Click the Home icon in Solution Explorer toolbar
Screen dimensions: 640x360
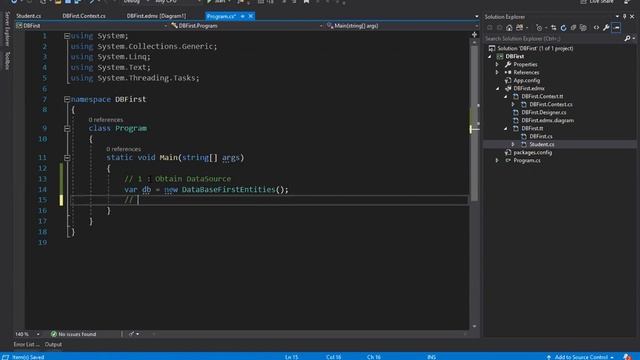[509, 28]
